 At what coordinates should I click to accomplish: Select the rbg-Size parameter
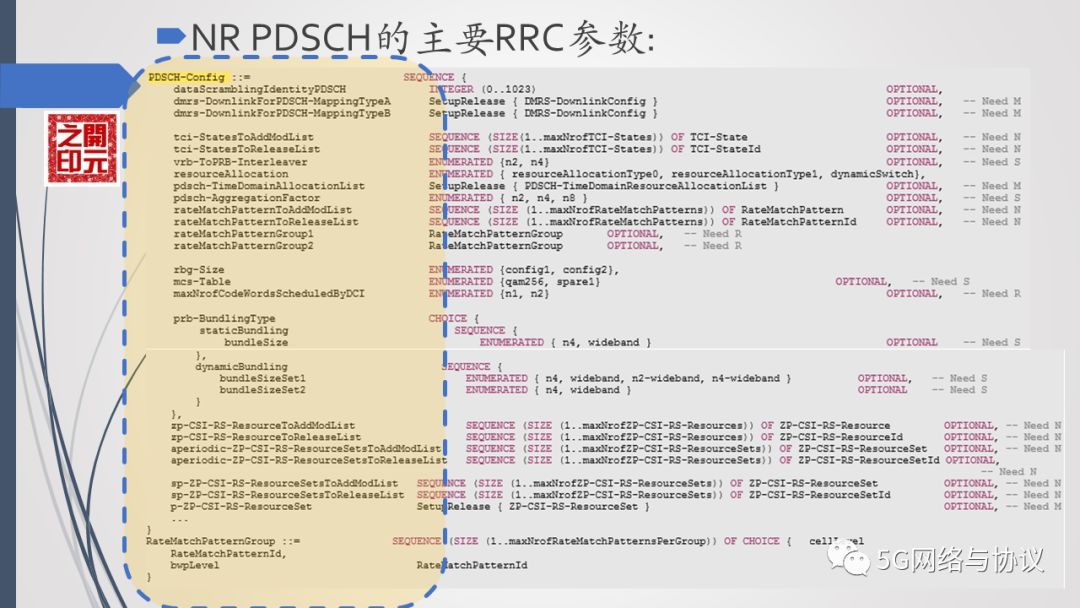[198, 270]
